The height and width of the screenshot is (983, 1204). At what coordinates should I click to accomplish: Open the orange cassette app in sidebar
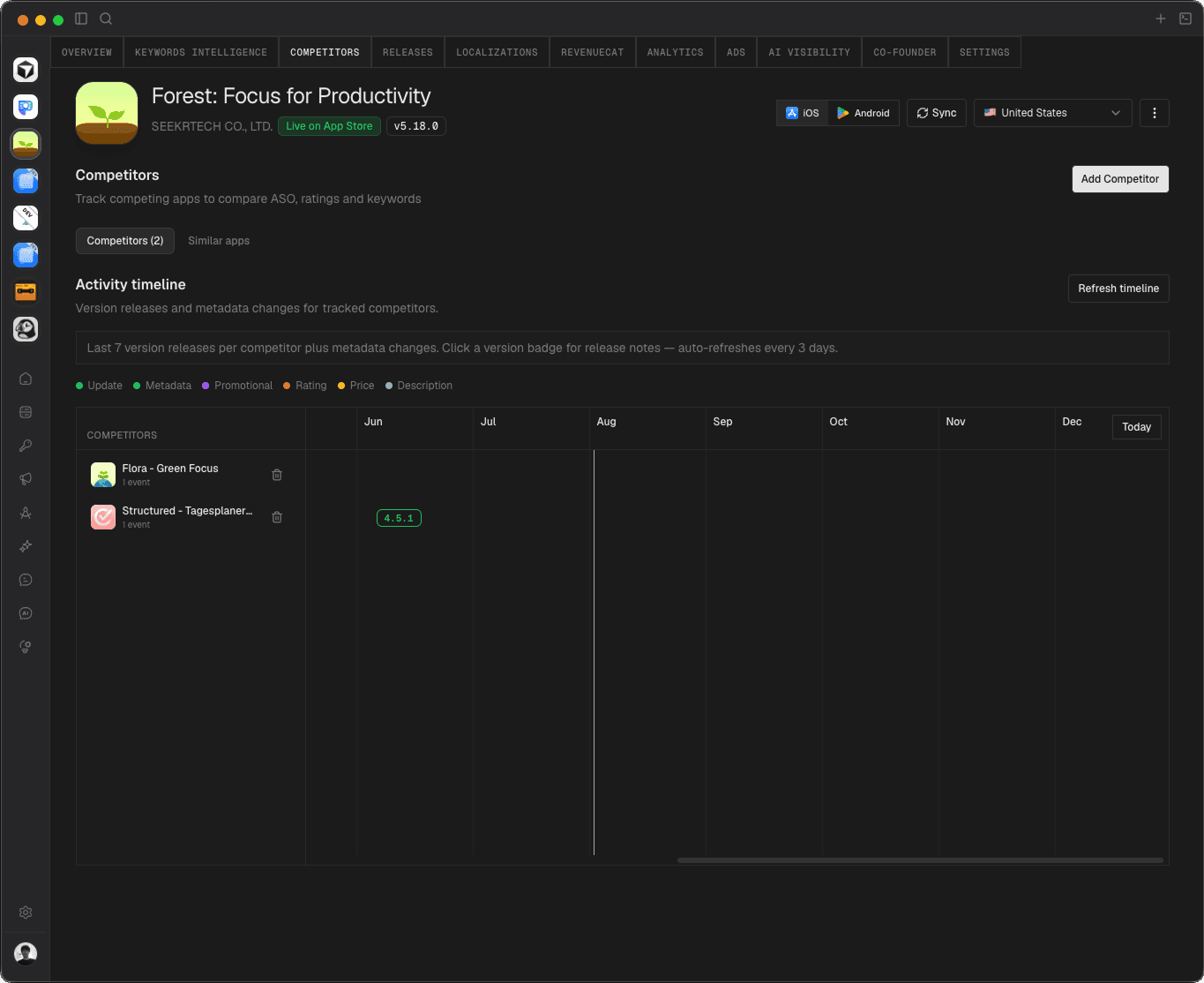click(26, 291)
